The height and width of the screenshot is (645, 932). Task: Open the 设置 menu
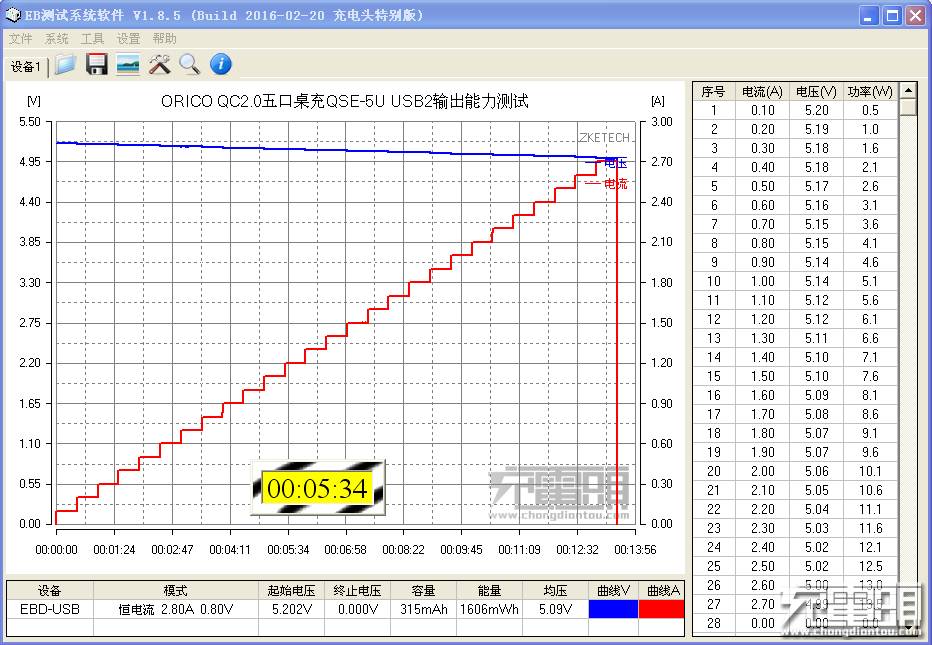tap(128, 39)
